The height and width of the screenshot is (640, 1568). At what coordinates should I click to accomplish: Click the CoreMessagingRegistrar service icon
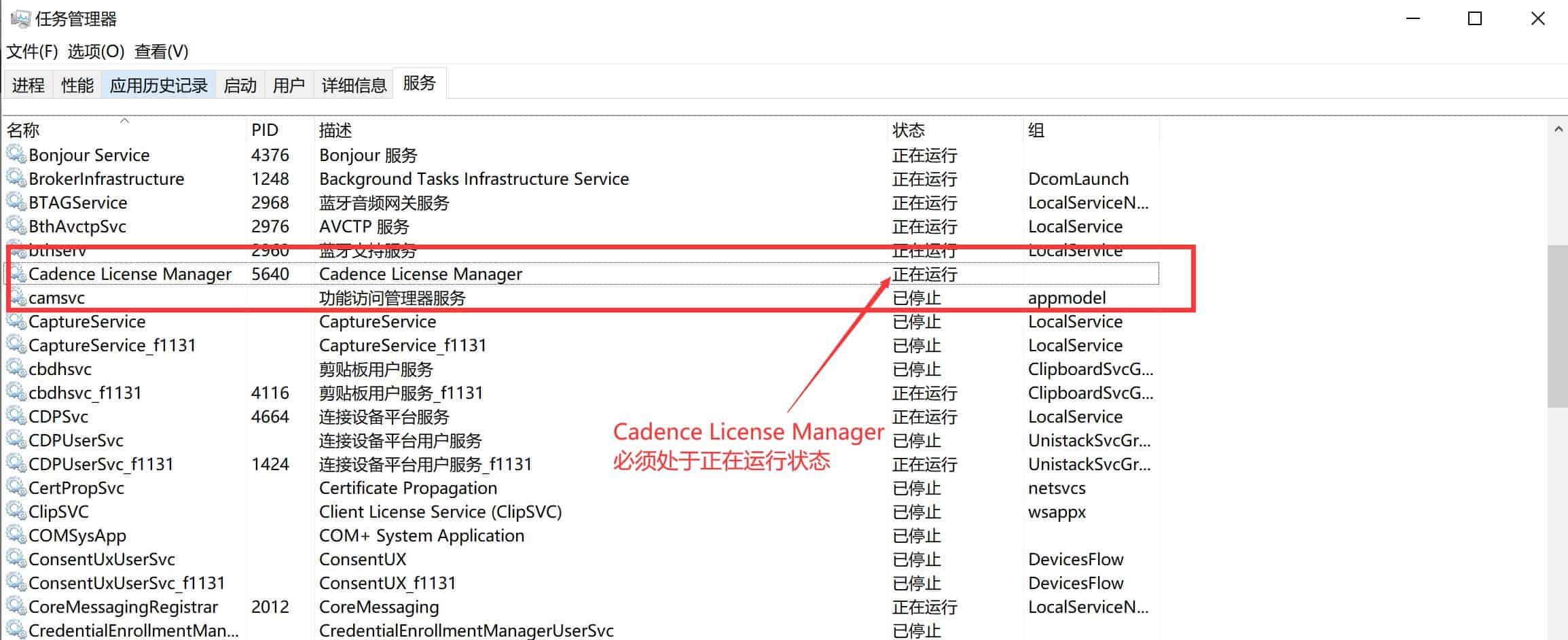(x=16, y=606)
